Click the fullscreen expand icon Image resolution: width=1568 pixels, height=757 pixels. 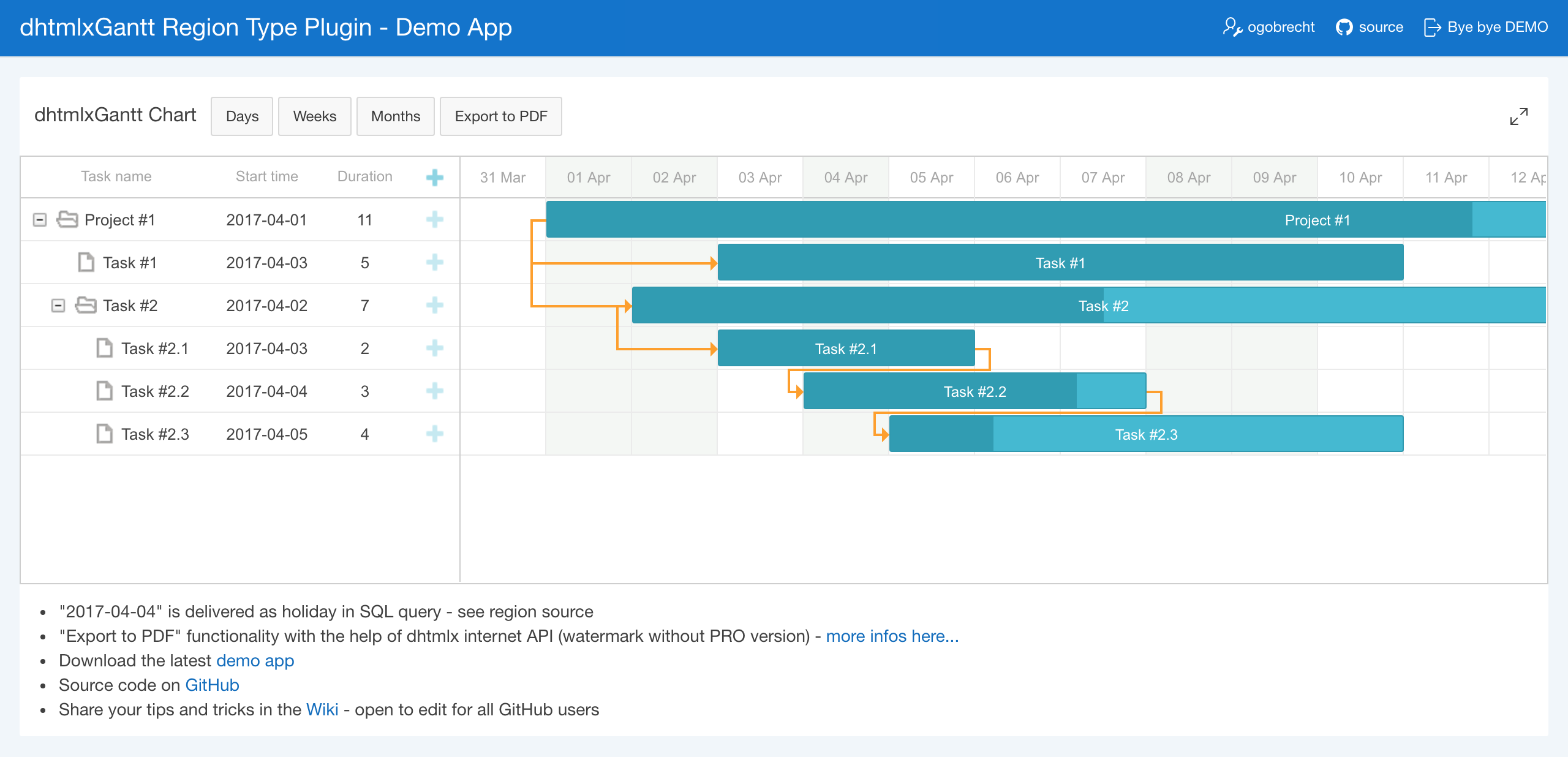click(1518, 116)
